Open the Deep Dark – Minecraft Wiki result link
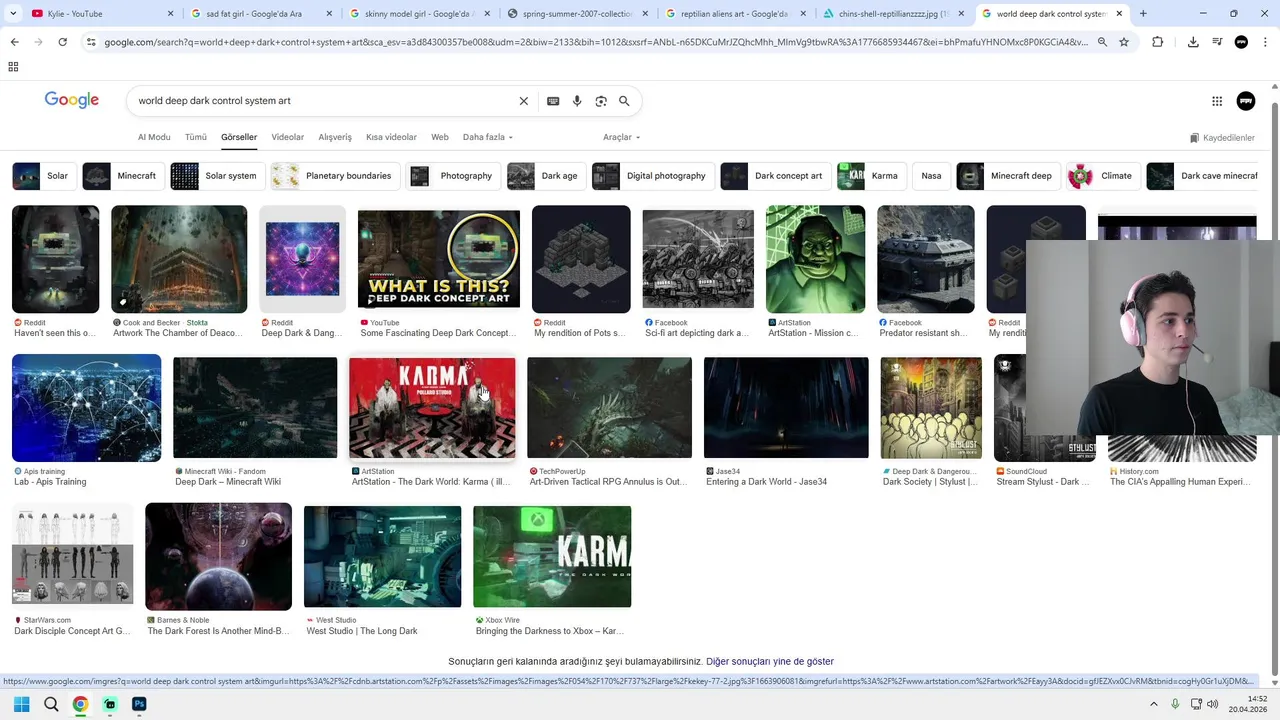This screenshot has width=1280, height=720. [x=228, y=482]
